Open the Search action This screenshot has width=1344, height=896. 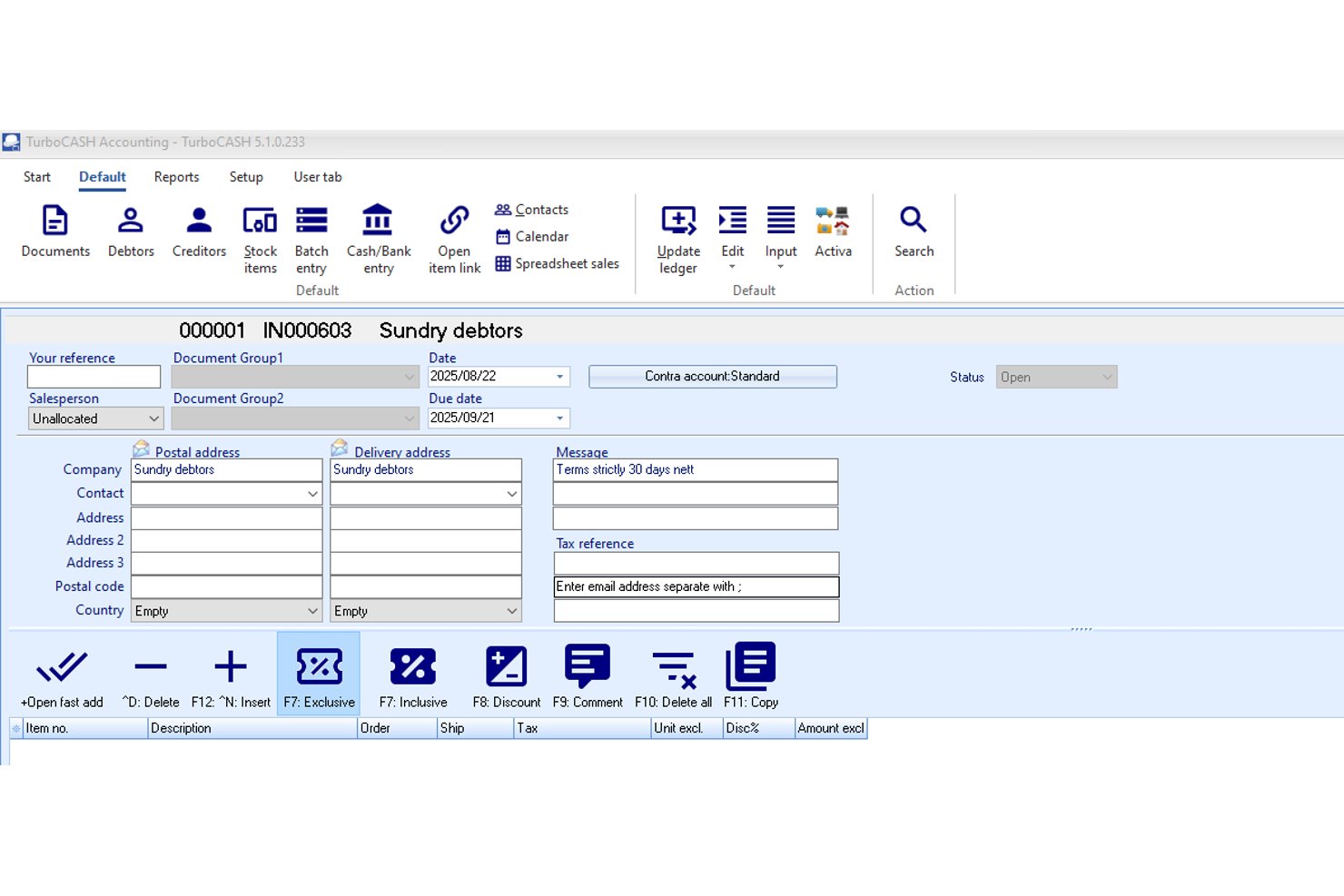pos(914,231)
